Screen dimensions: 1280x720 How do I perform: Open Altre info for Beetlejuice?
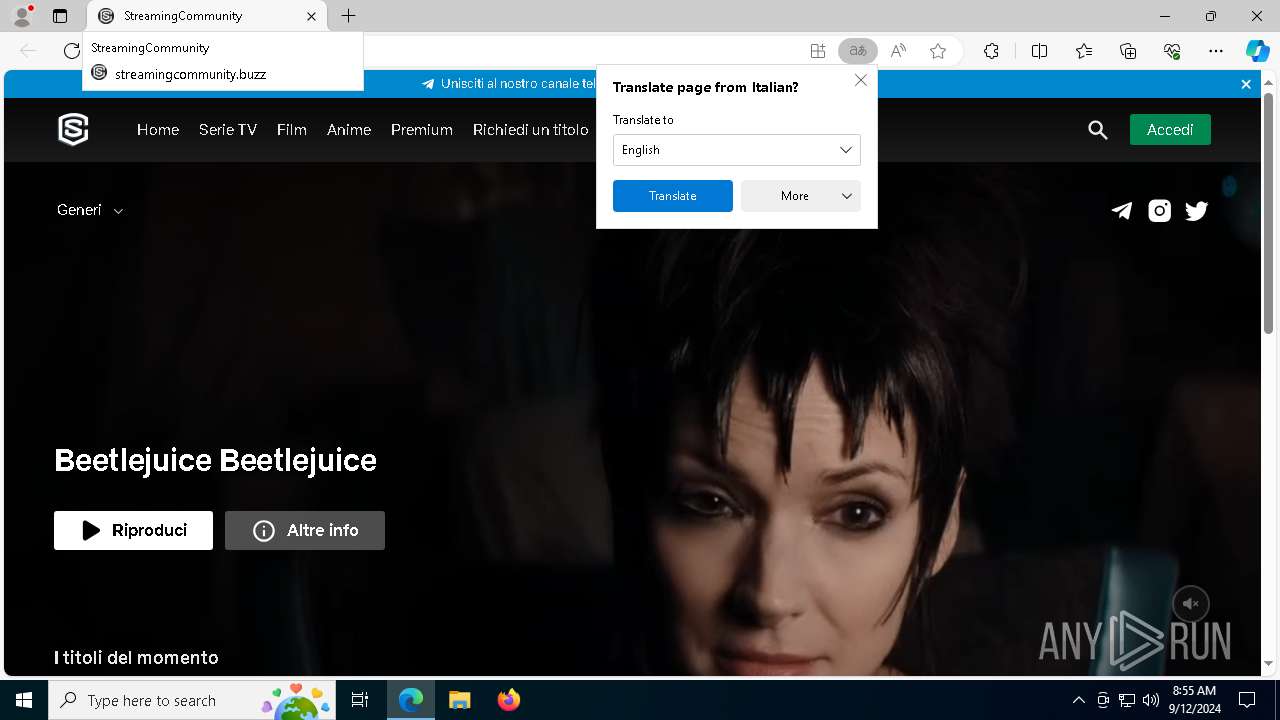click(305, 530)
